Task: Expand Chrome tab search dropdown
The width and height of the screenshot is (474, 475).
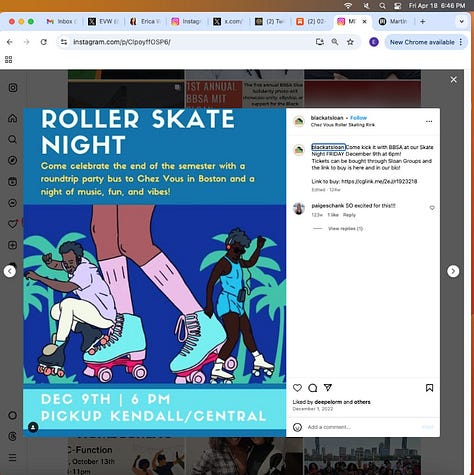Action: (461, 21)
